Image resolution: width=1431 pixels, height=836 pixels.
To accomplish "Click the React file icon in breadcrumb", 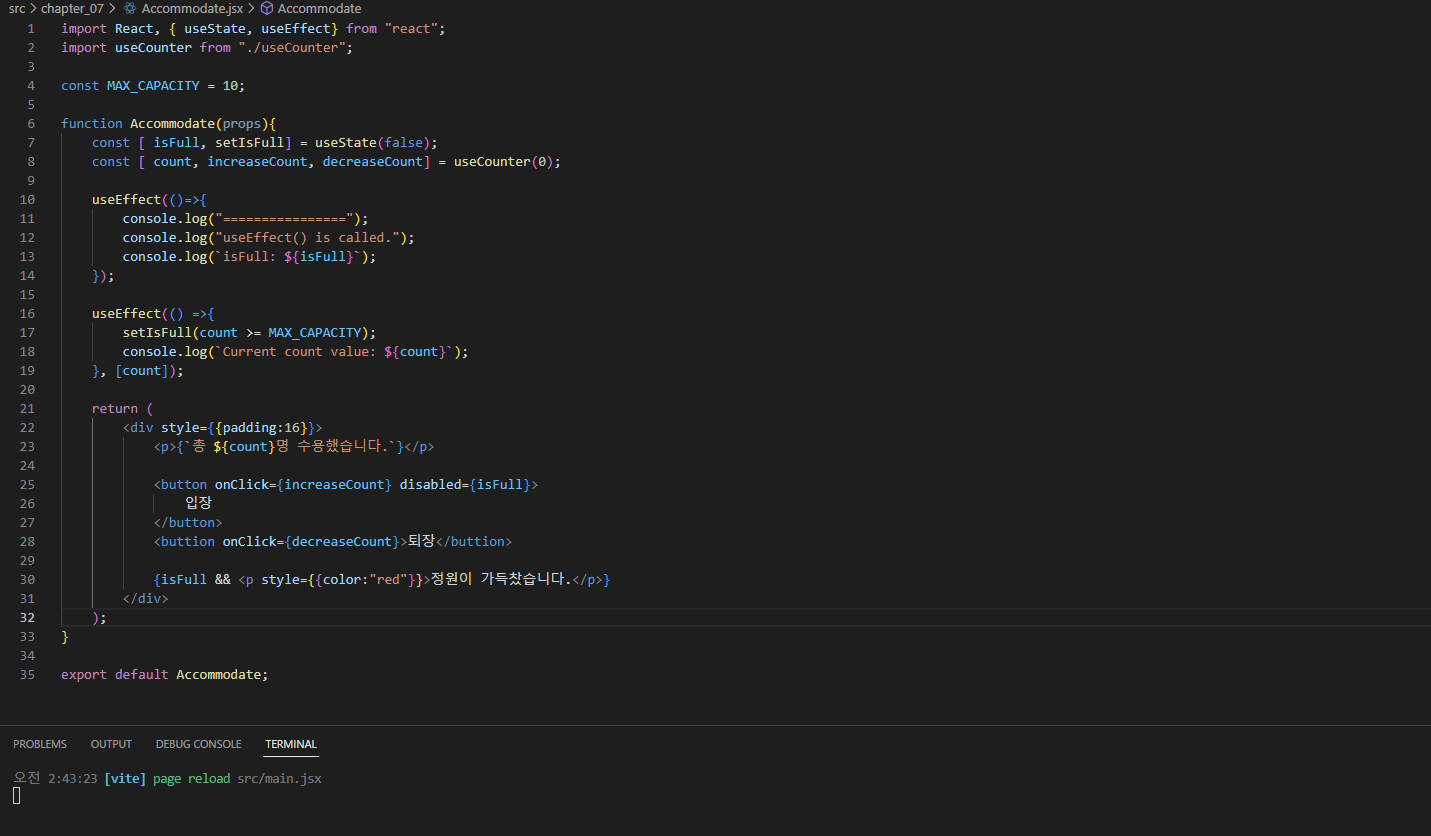I will click(130, 8).
